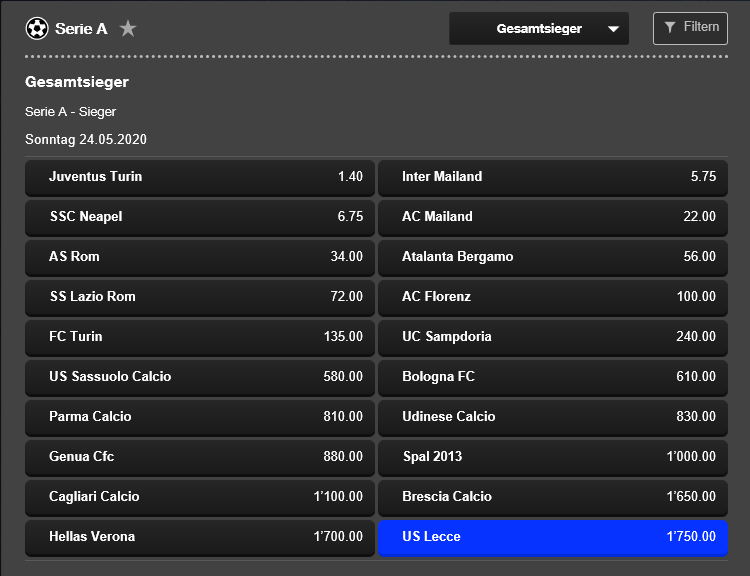Screen dimensions: 750x576
Task: Choose AC Florenz odds 100.00
Action: coord(553,297)
